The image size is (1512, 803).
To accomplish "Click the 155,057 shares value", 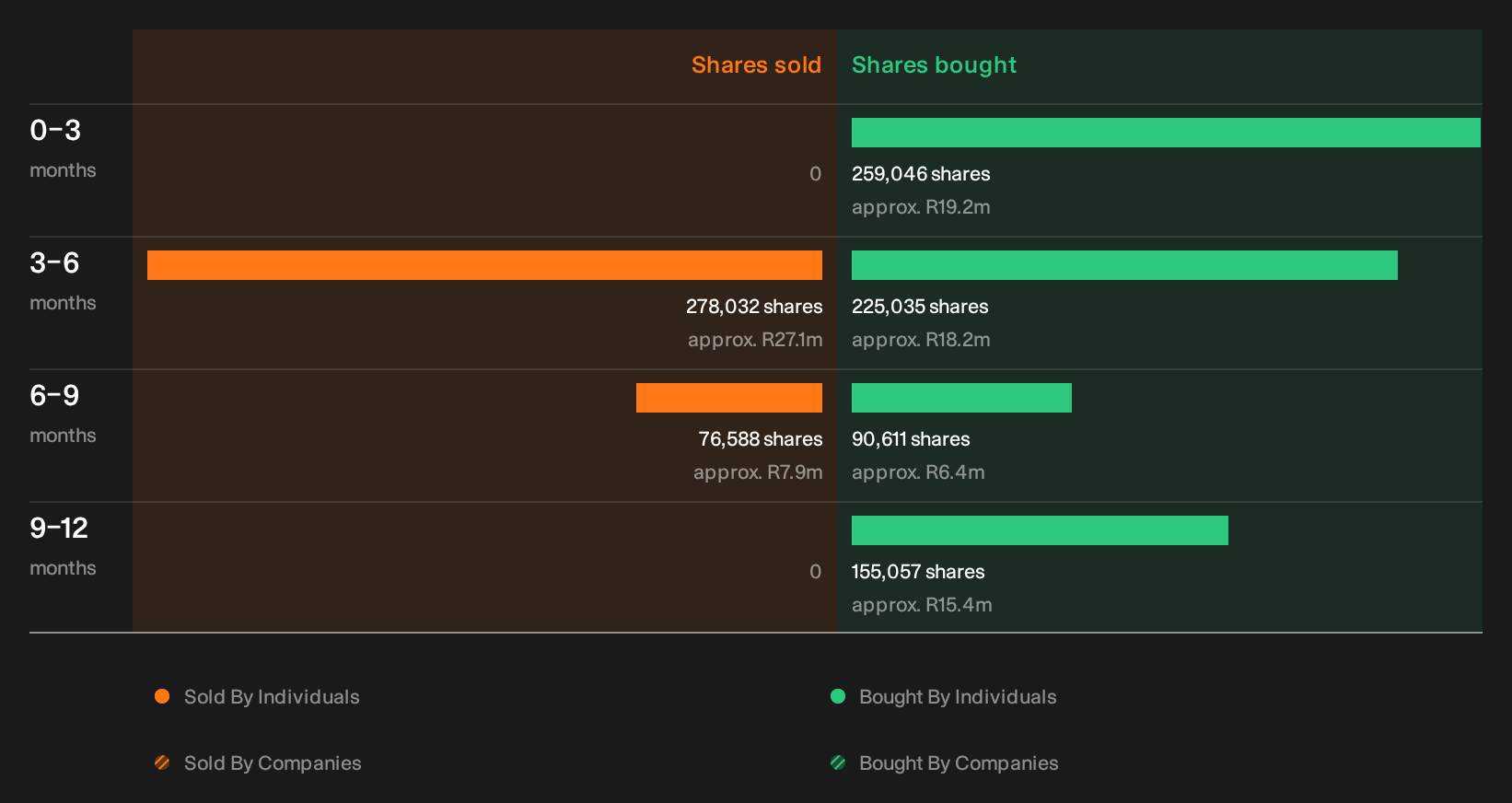I will click(918, 572).
